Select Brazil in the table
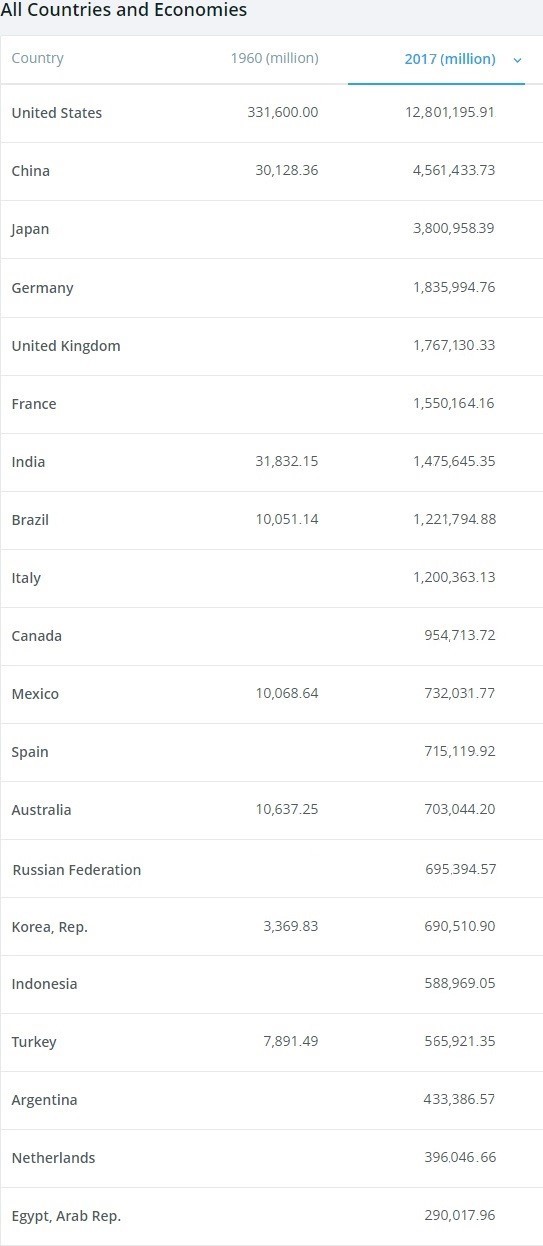 (30, 520)
